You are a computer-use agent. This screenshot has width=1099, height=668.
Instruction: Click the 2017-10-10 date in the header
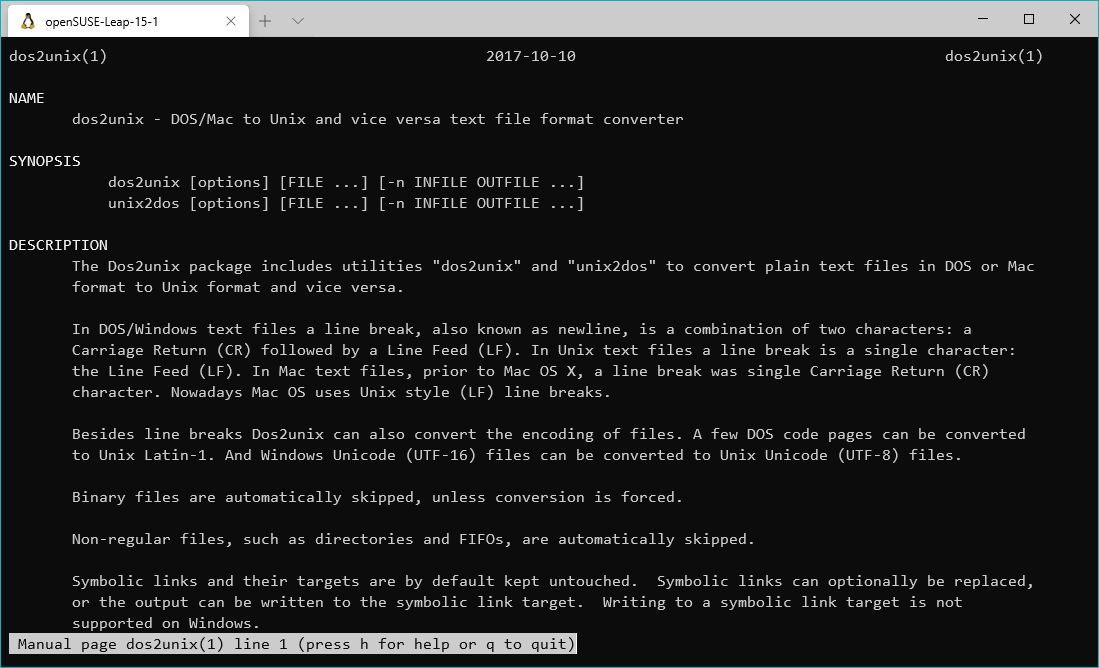[531, 56]
